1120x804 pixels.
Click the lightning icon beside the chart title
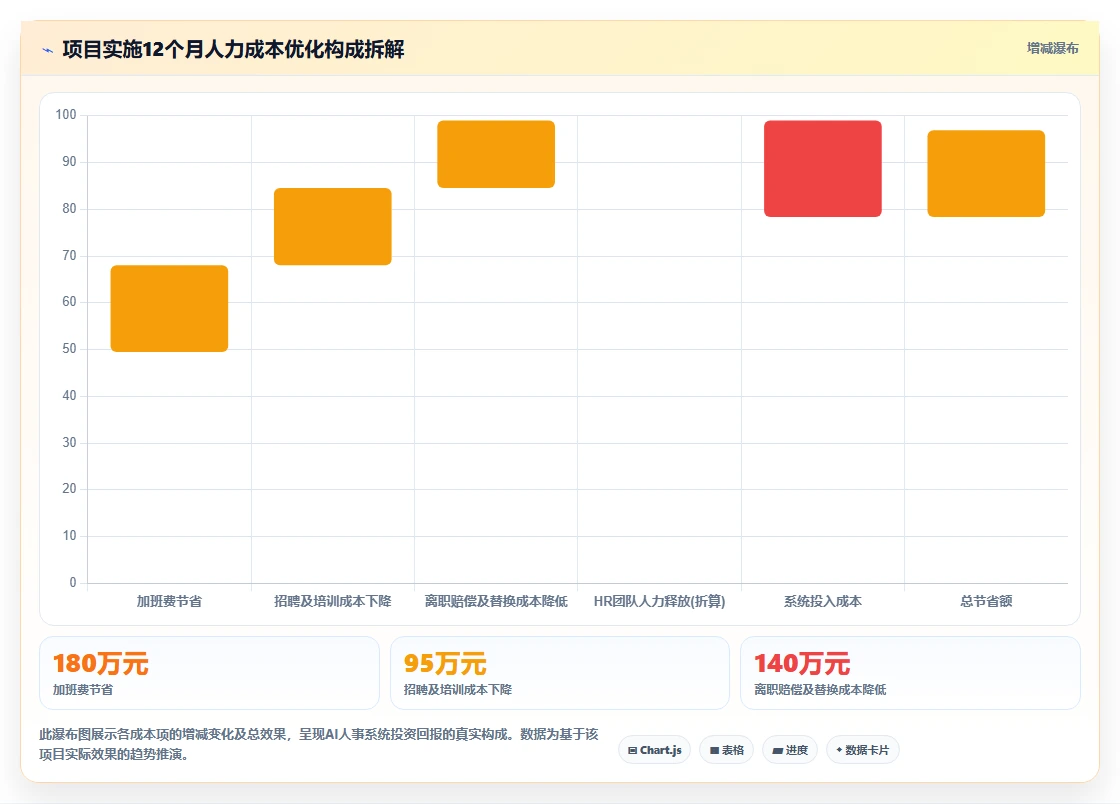tap(47, 50)
